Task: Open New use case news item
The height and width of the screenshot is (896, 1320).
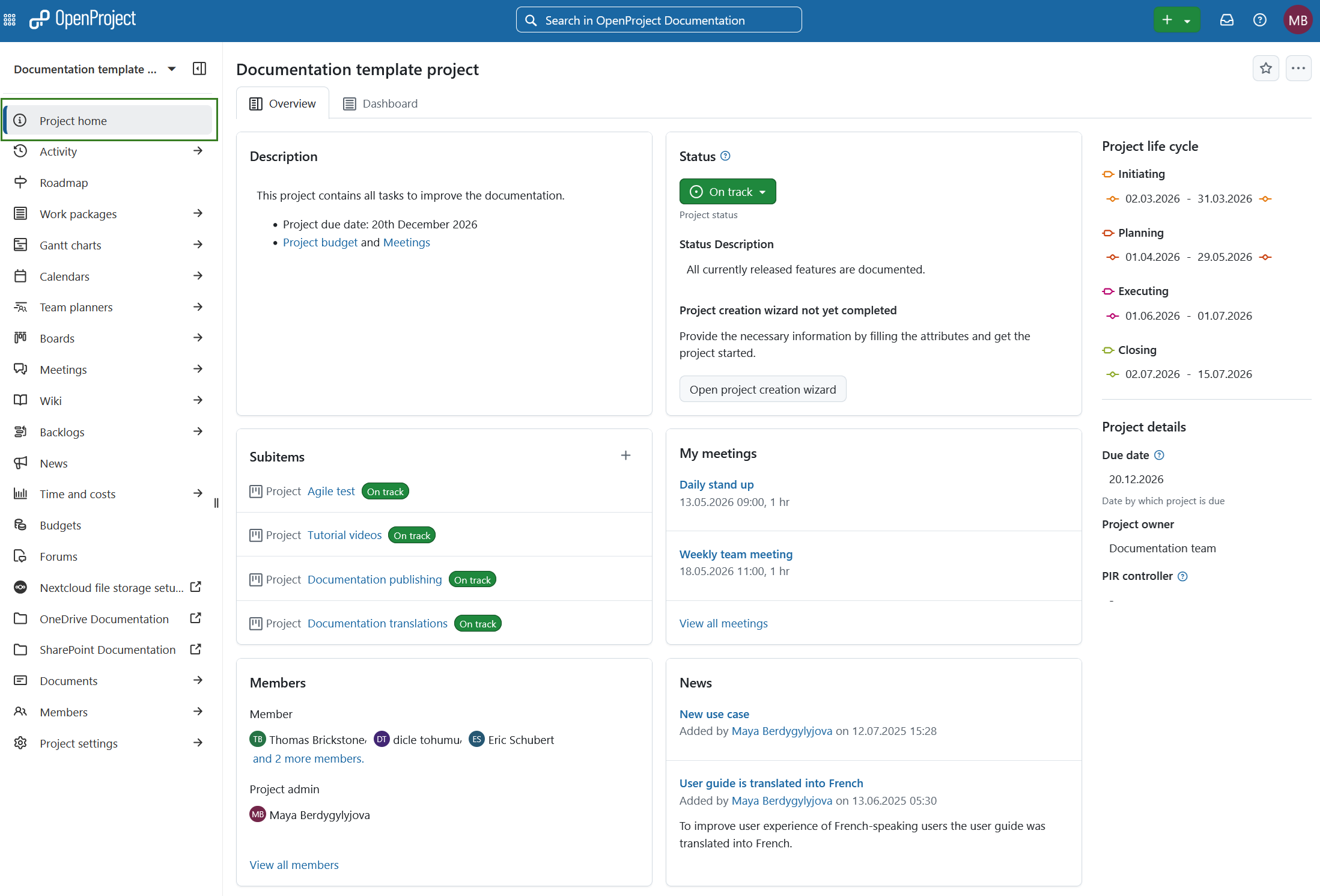Action: [714, 714]
